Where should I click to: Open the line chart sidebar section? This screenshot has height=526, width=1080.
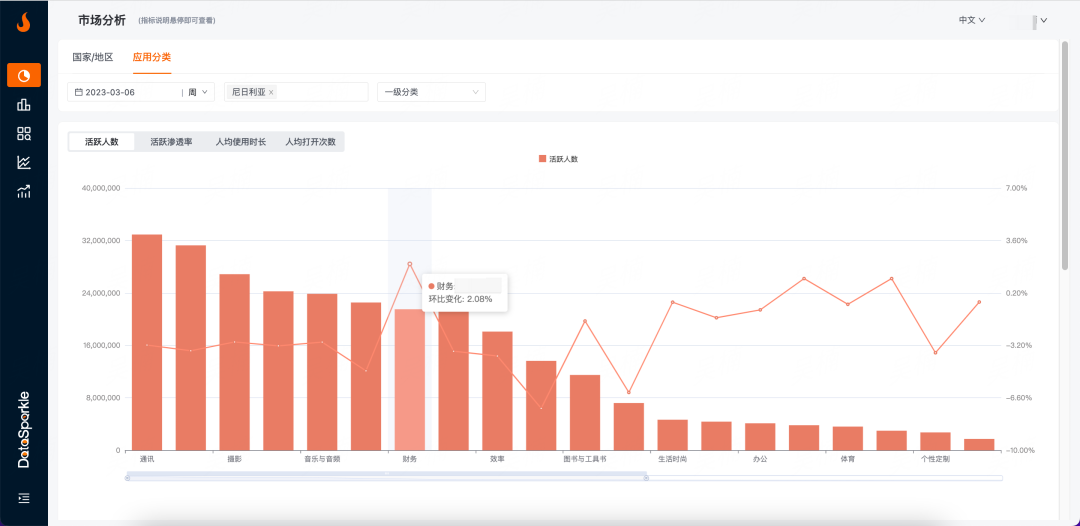tap(24, 162)
